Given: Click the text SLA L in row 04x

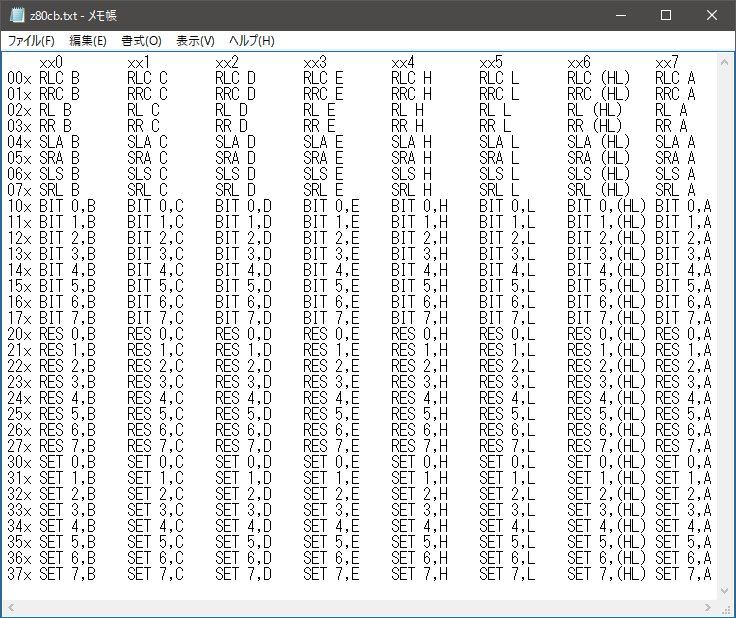Looking at the screenshot, I should 499,142.
